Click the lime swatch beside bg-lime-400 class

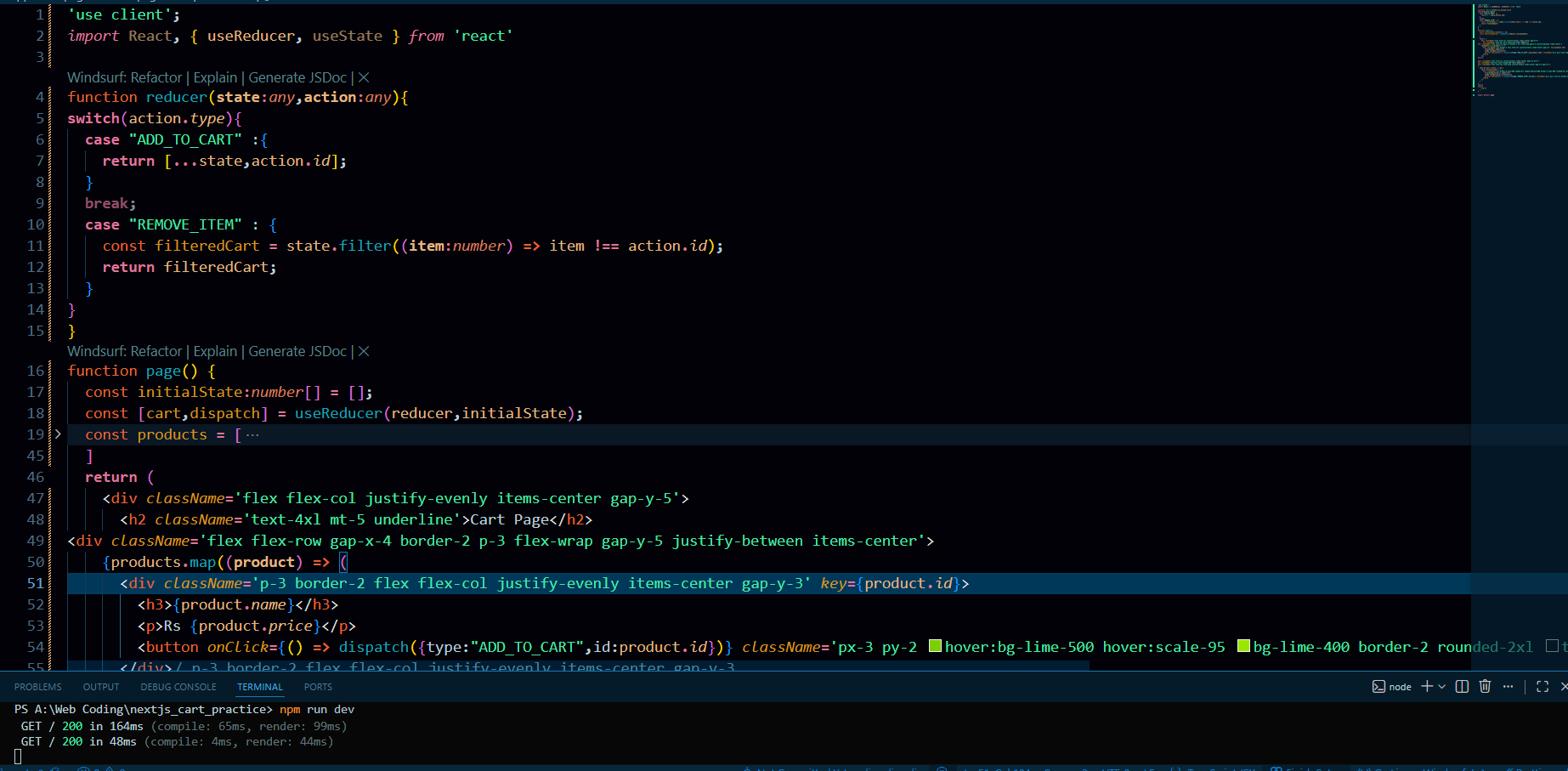1244,646
